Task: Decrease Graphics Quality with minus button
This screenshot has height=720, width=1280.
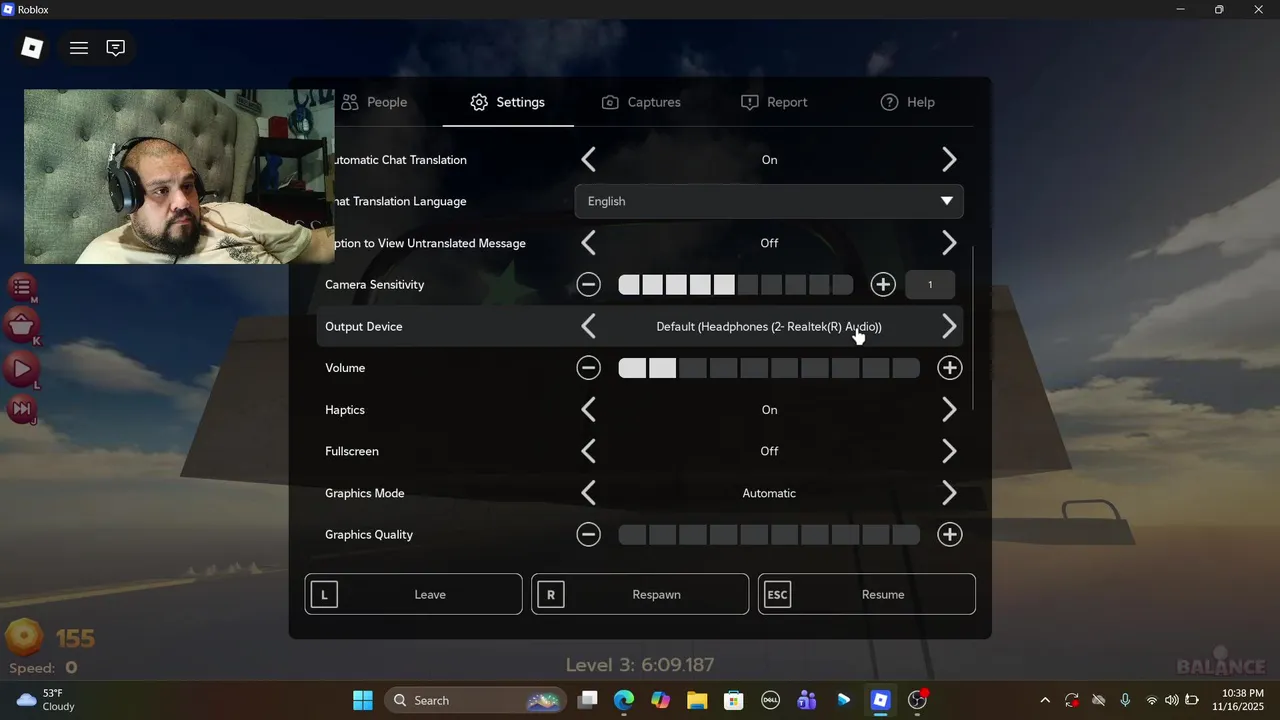Action: click(588, 535)
